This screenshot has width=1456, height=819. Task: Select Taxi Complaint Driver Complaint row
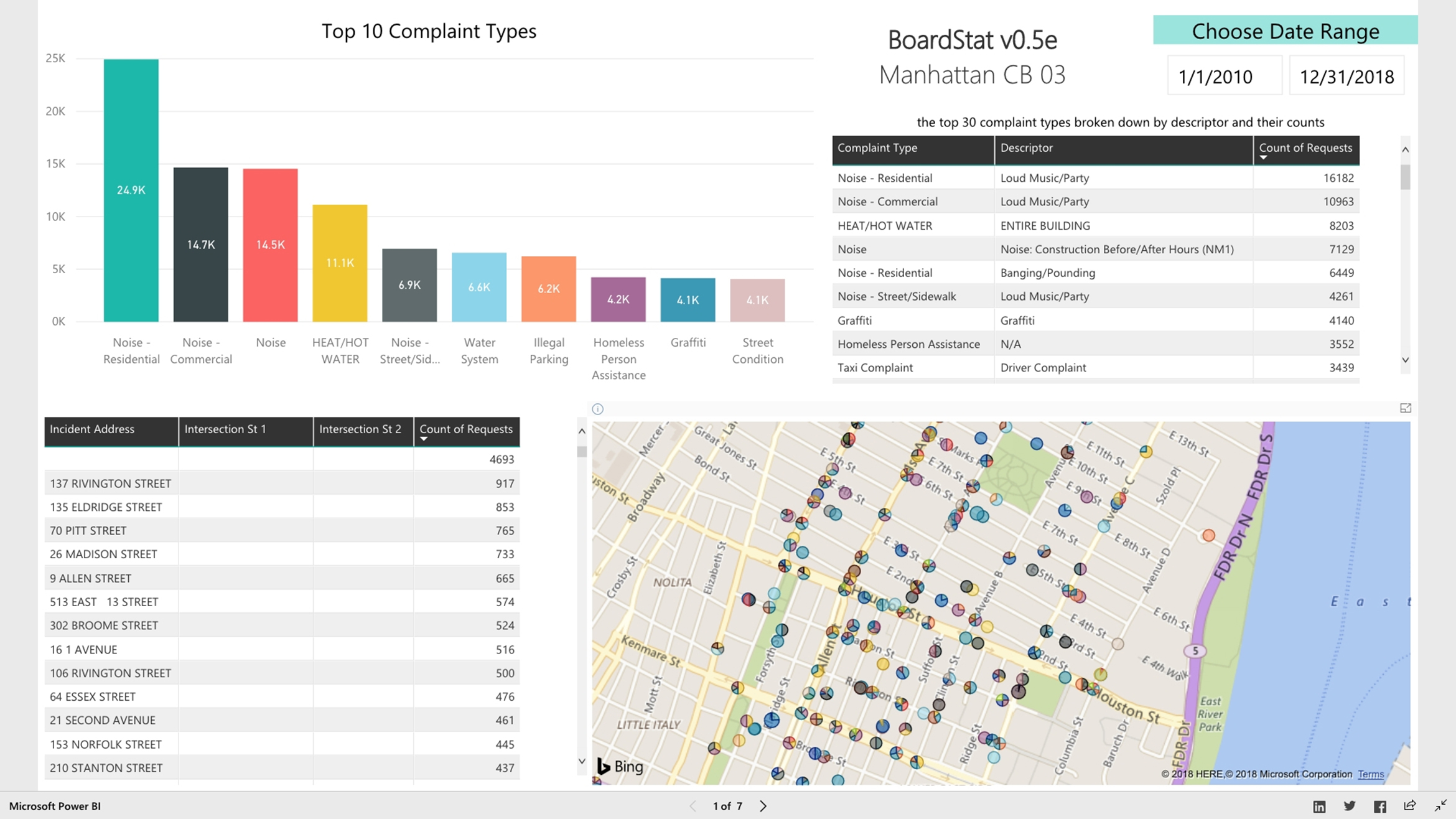(x=1096, y=368)
